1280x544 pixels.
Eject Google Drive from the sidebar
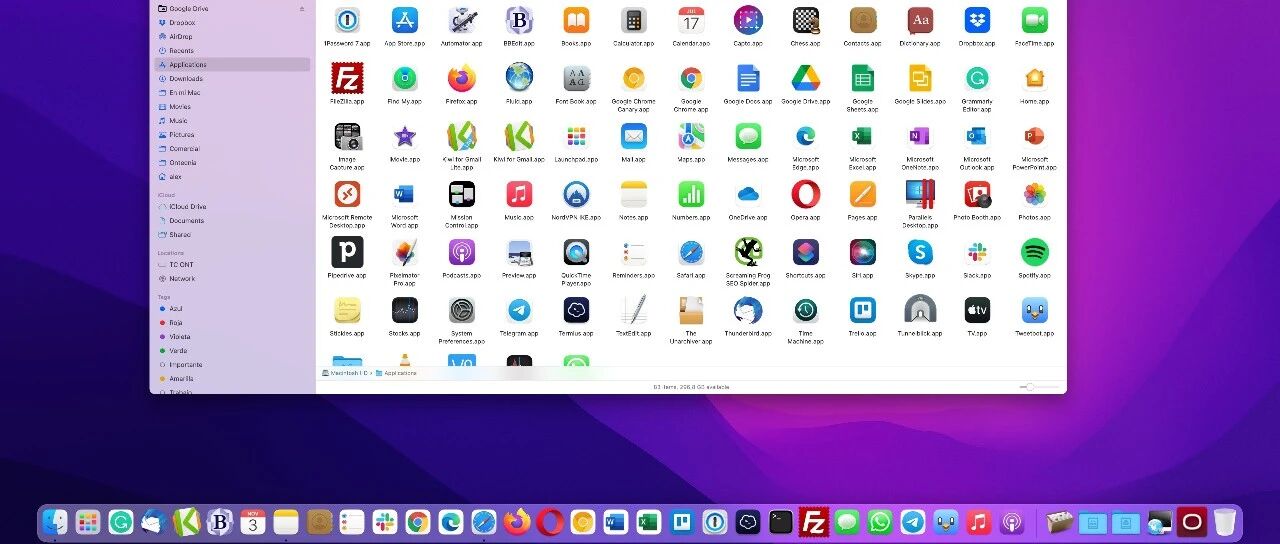click(302, 8)
